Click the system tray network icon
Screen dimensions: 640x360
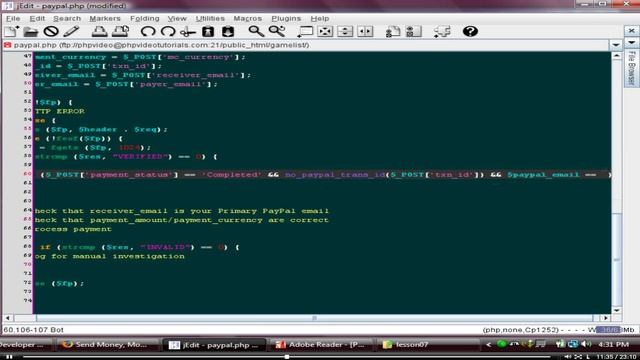[x=573, y=344]
